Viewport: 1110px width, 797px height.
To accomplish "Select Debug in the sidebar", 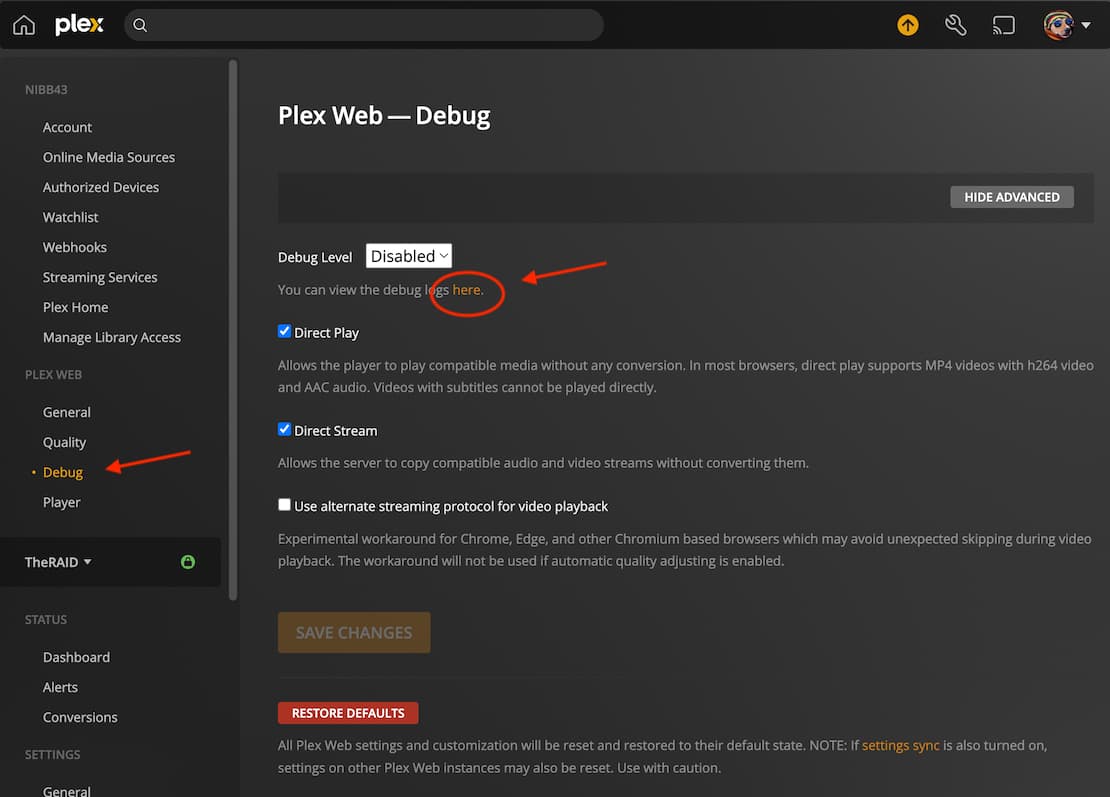I will point(63,472).
